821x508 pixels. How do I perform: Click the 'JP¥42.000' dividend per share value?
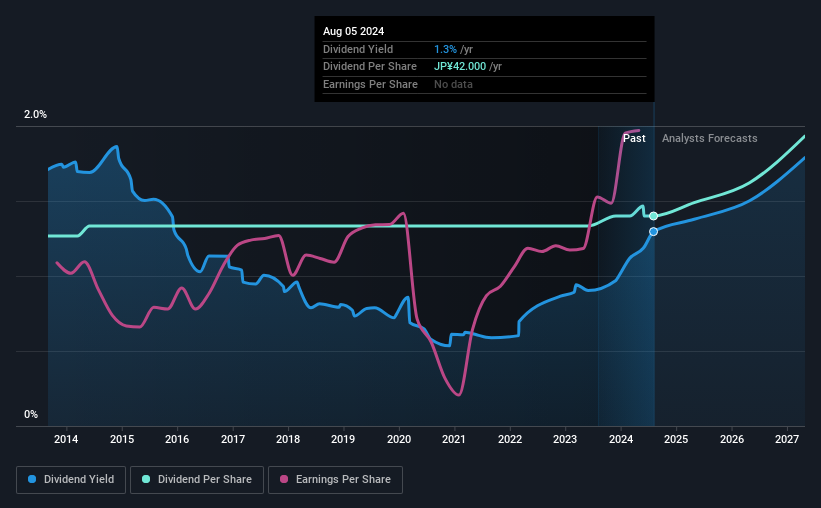coord(460,67)
